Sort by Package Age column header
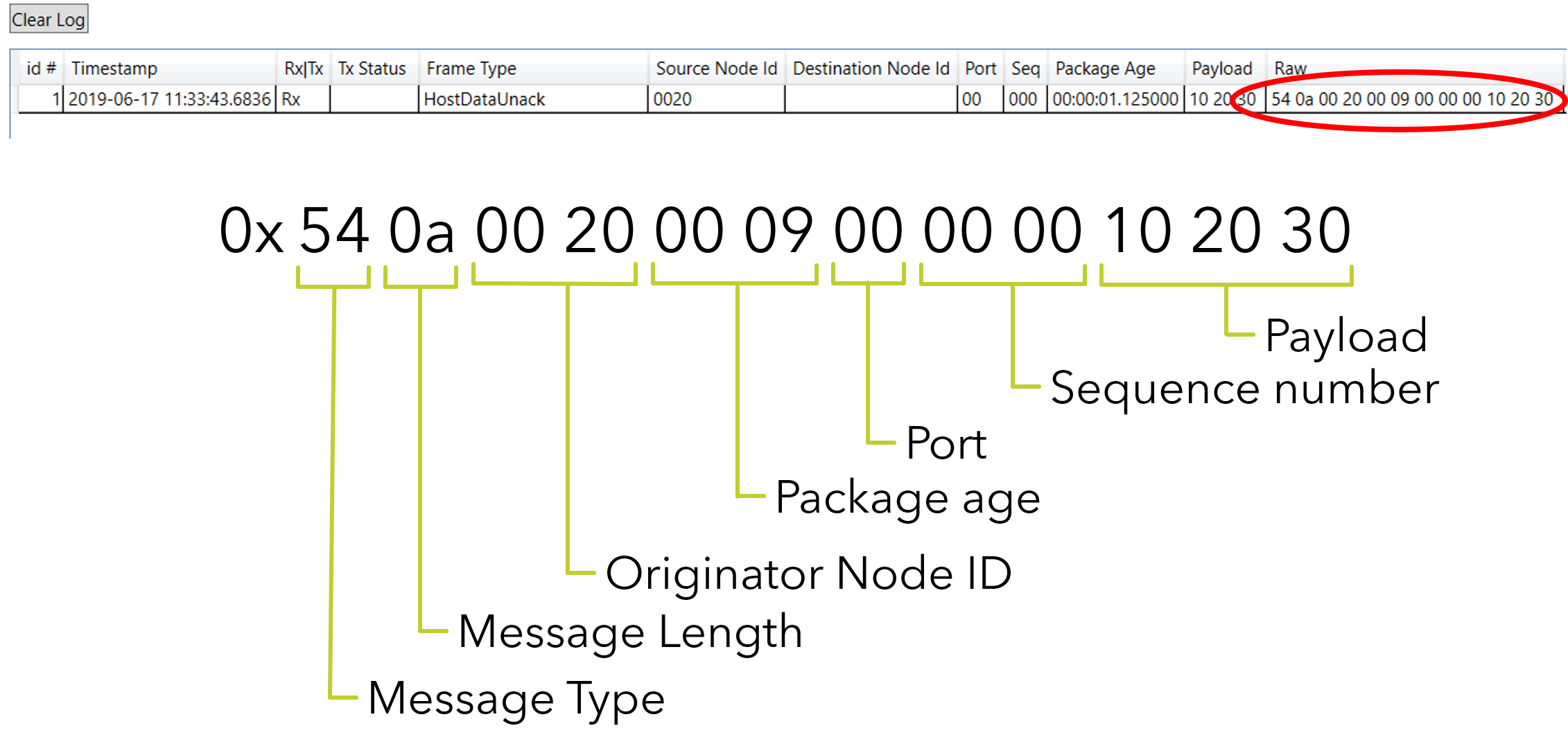The image size is (1568, 753). (1115, 68)
